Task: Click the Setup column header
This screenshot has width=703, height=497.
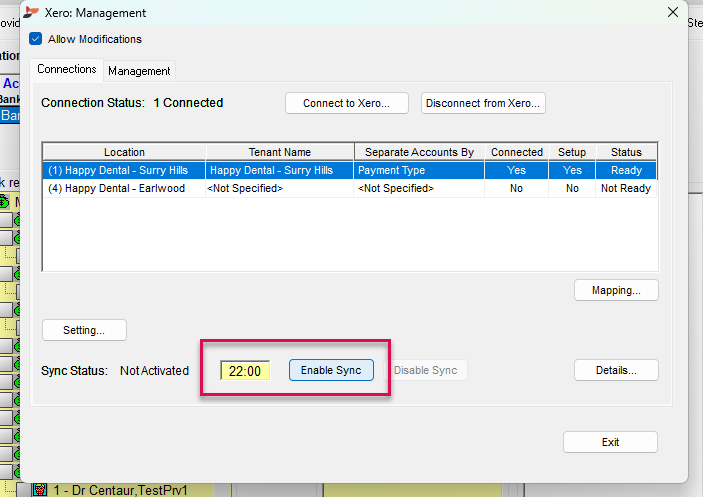Action: pos(572,152)
